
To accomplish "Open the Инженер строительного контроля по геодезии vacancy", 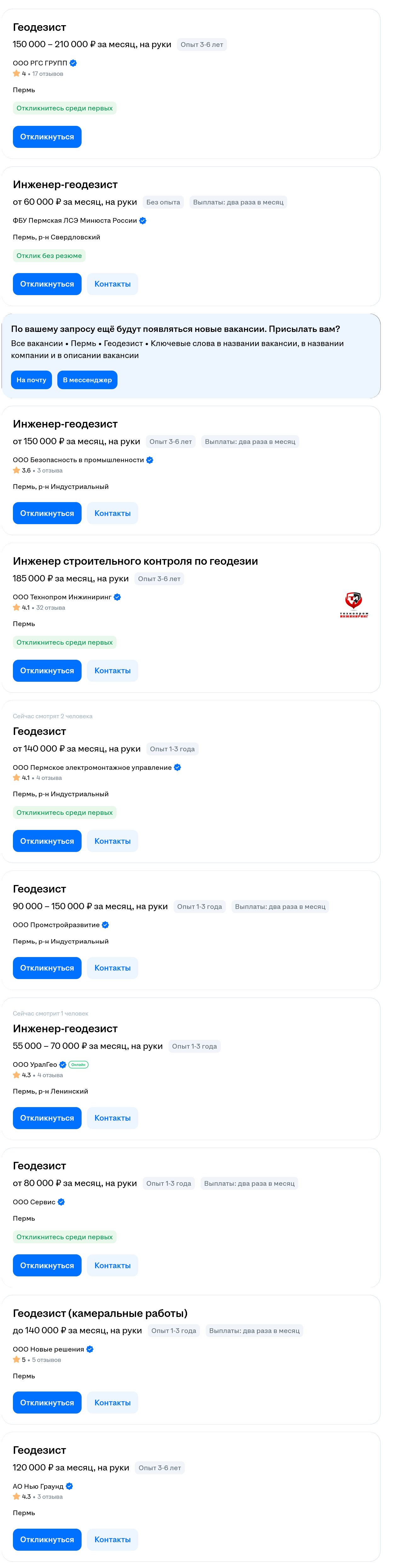I will tap(135, 561).
